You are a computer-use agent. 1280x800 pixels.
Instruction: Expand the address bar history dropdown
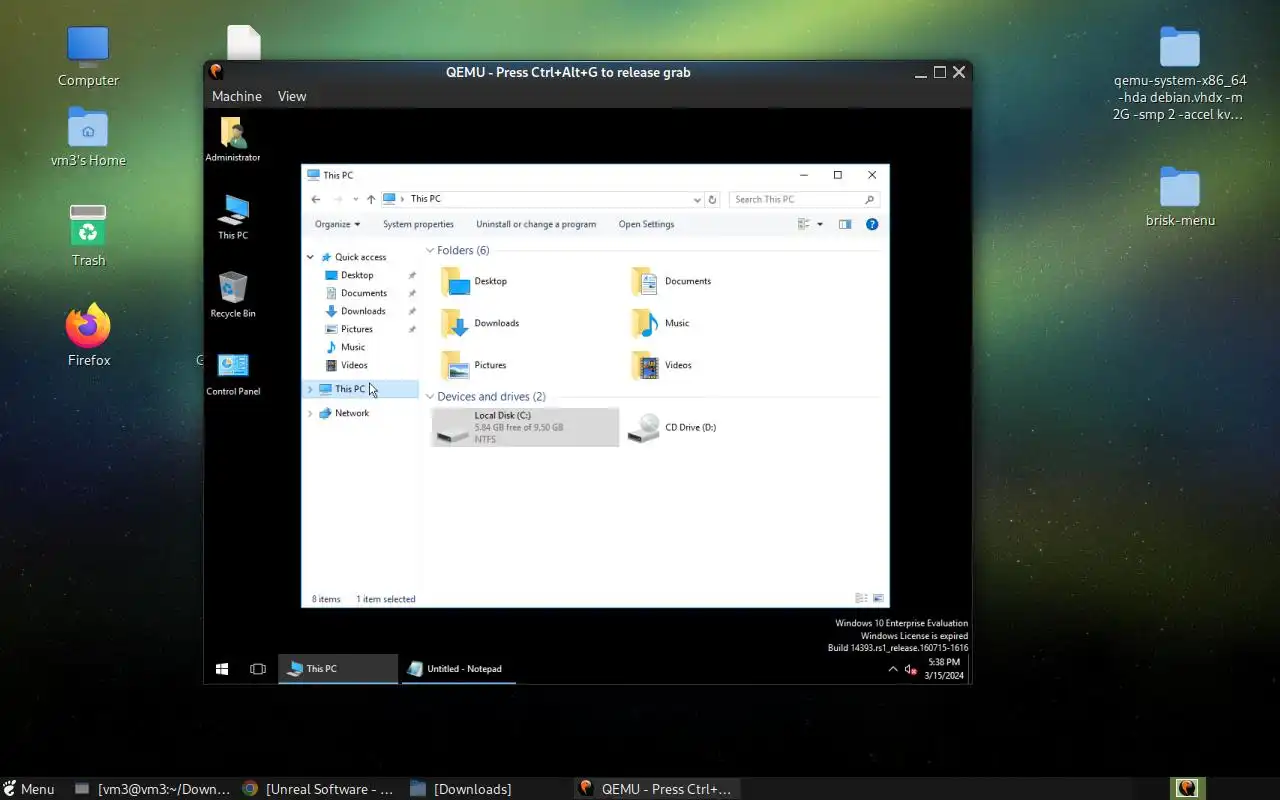click(697, 199)
